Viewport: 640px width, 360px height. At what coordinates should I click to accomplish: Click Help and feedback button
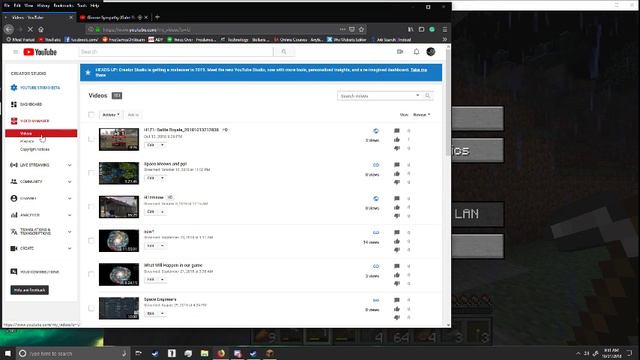coord(29,290)
